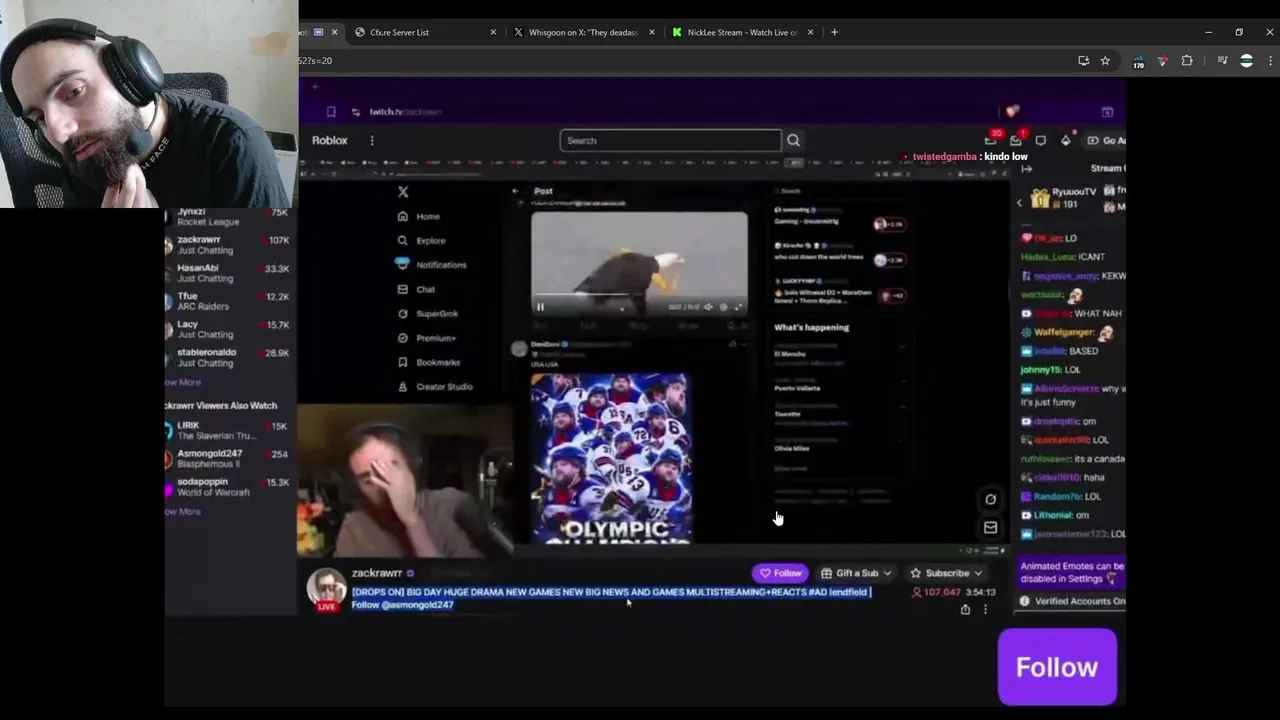Select the Roblox category label
The image size is (1280, 720).
329,141
